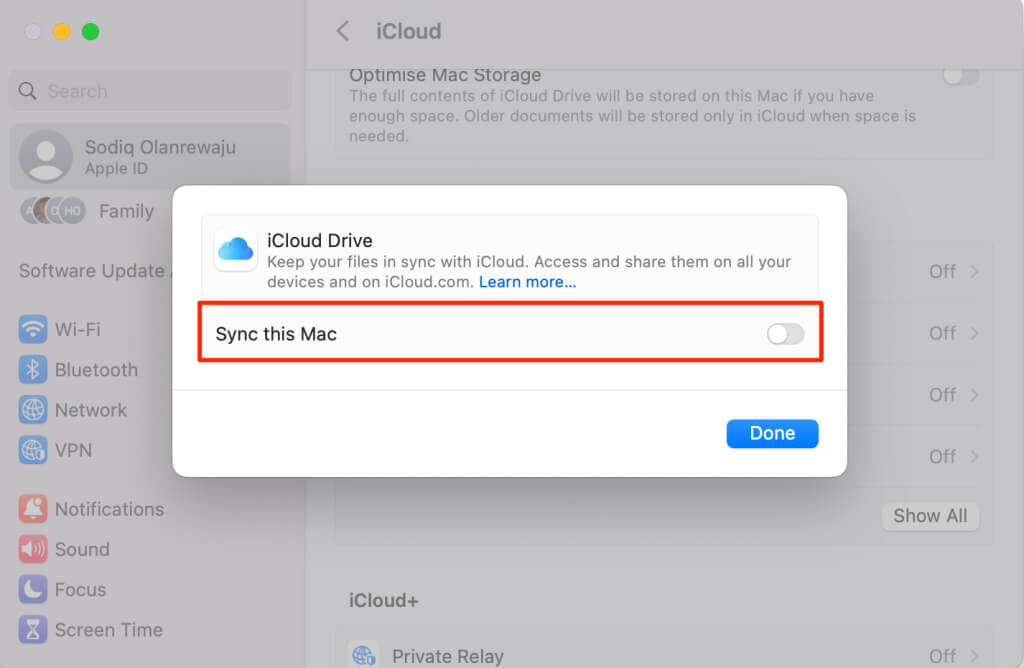
Task: Click the search magnifier icon
Action: (x=27, y=91)
